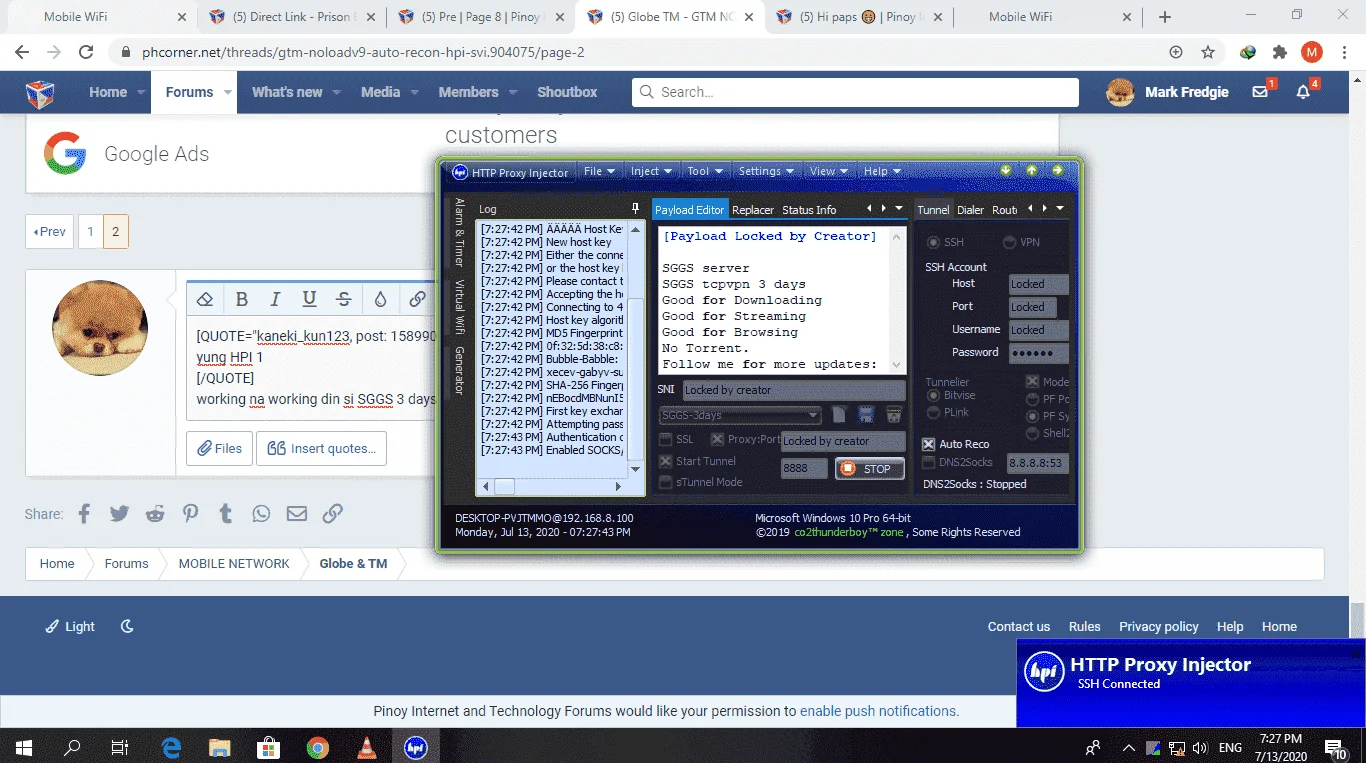This screenshot has width=1366, height=763.
Task: Share the thread on Twitter
Action: 119,514
